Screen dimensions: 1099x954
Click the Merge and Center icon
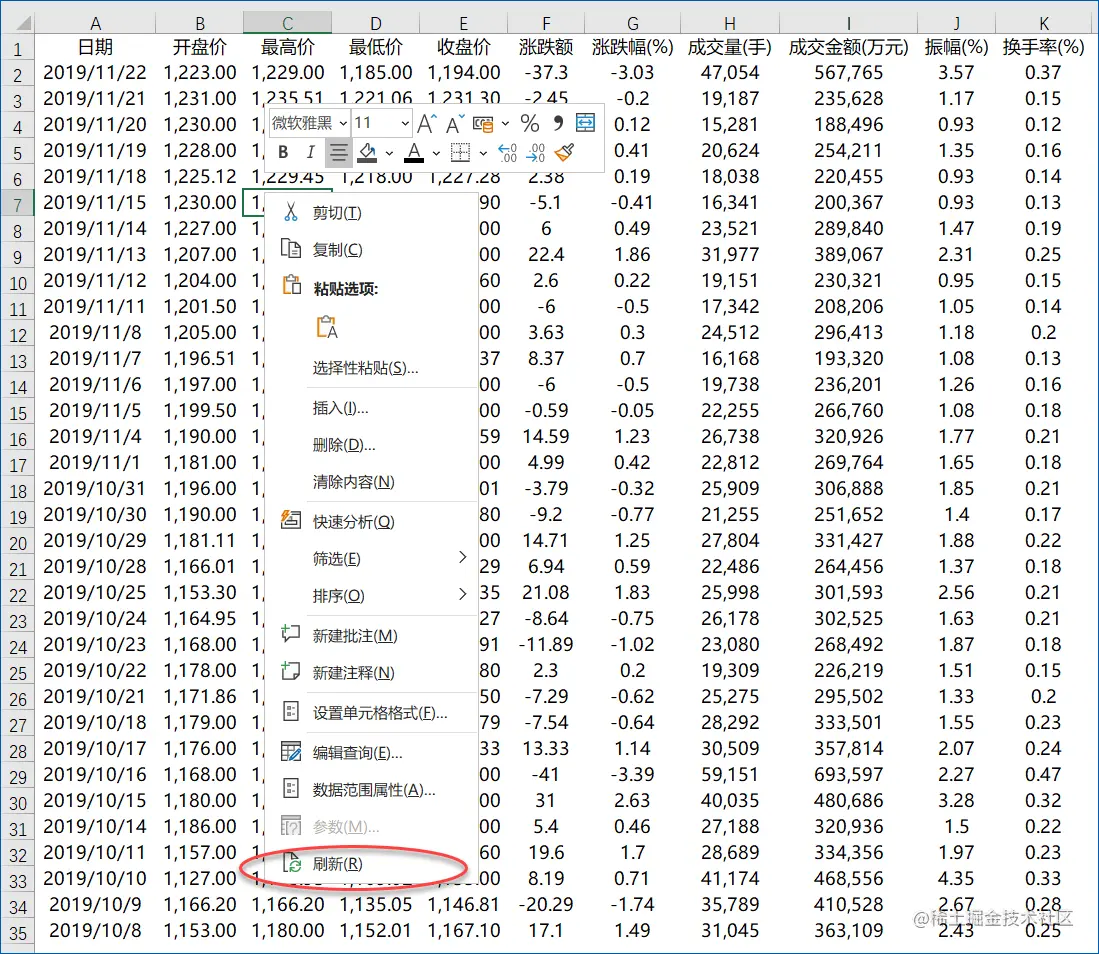click(583, 122)
